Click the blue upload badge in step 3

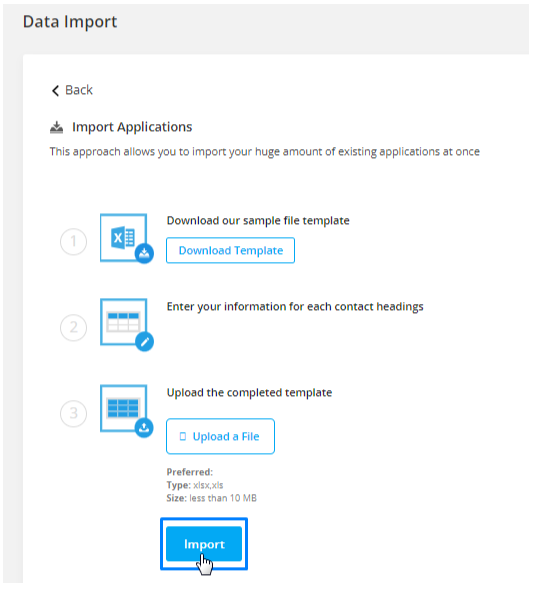click(144, 428)
